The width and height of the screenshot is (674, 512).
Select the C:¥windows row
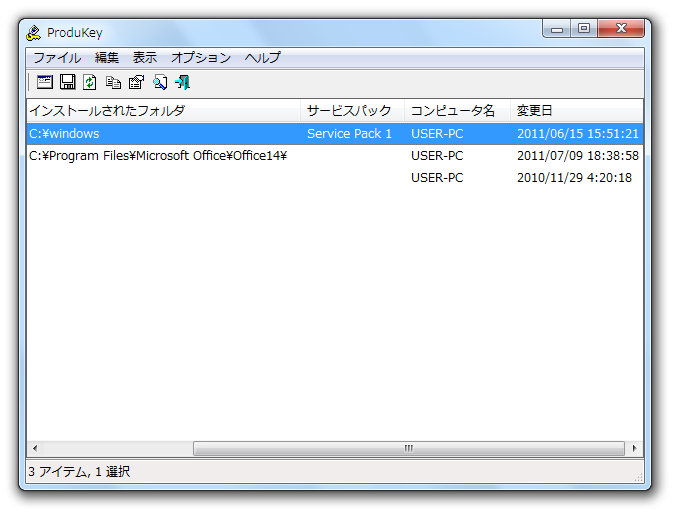pyautogui.click(x=335, y=134)
